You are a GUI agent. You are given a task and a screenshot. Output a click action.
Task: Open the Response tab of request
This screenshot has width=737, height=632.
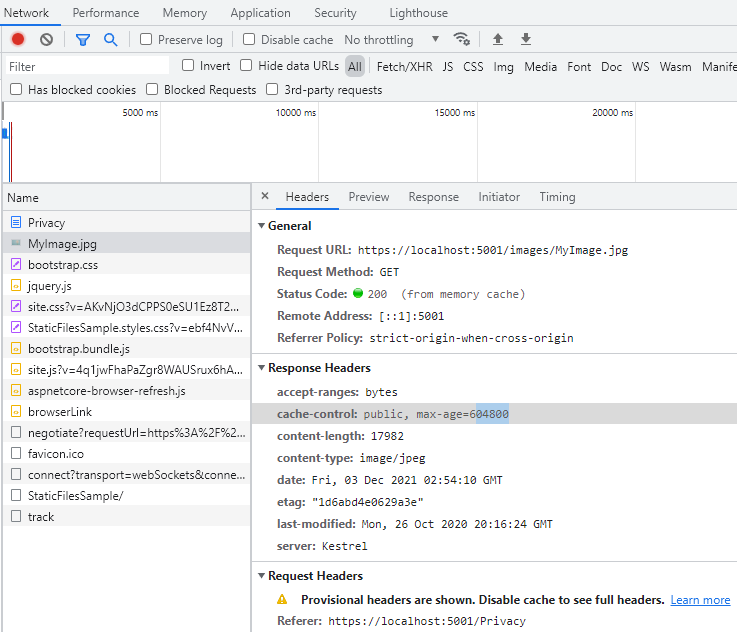point(433,197)
